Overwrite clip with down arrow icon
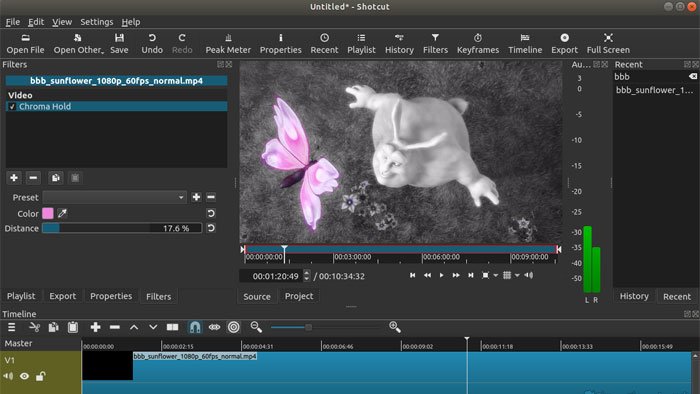 153,327
